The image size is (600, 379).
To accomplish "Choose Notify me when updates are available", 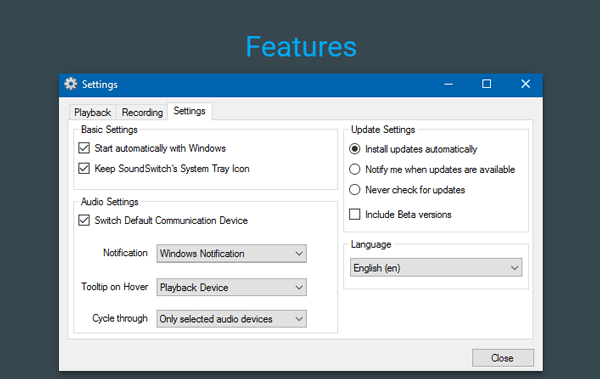I will (x=355, y=169).
